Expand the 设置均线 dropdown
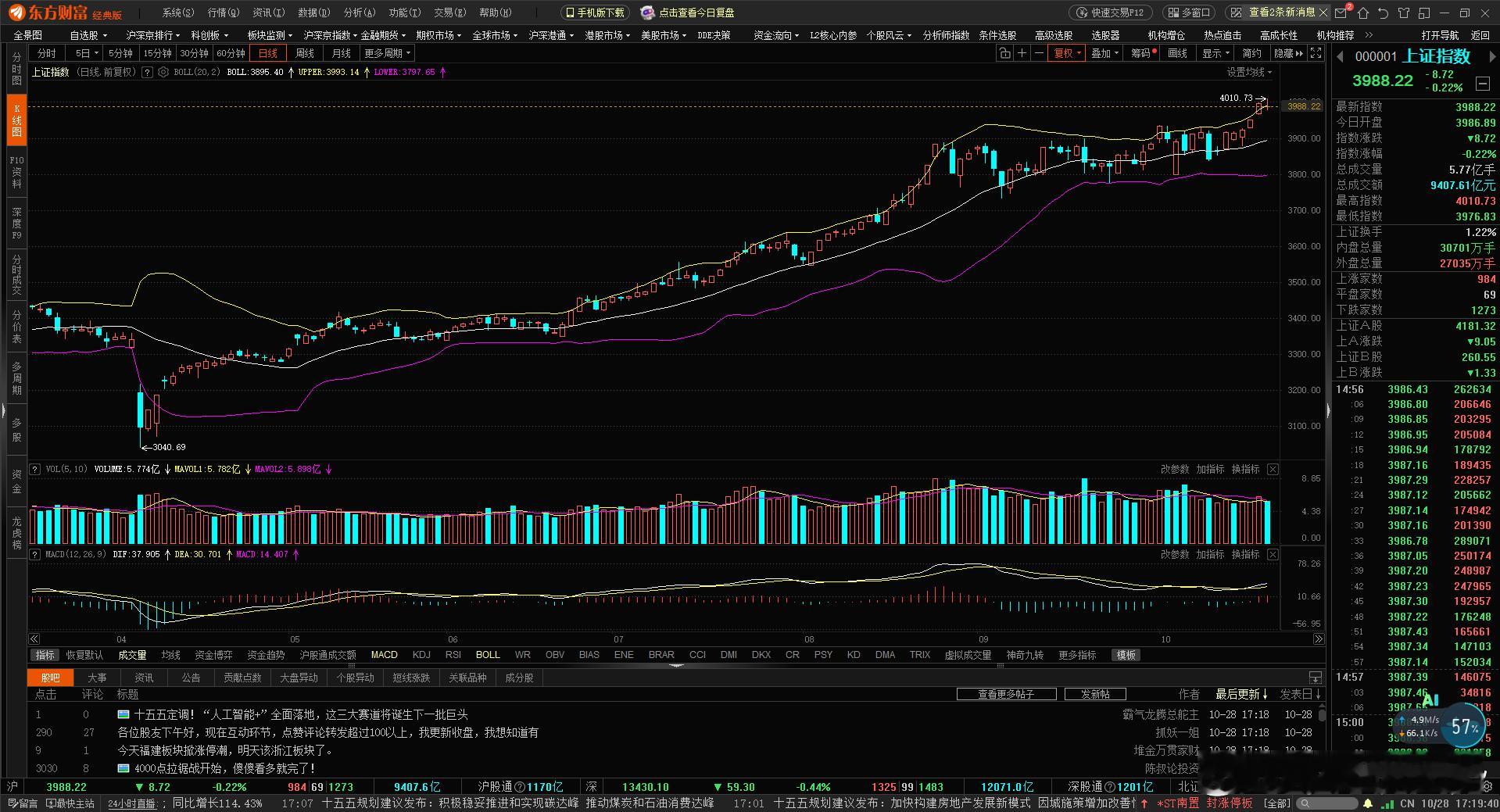 pos(1249,72)
